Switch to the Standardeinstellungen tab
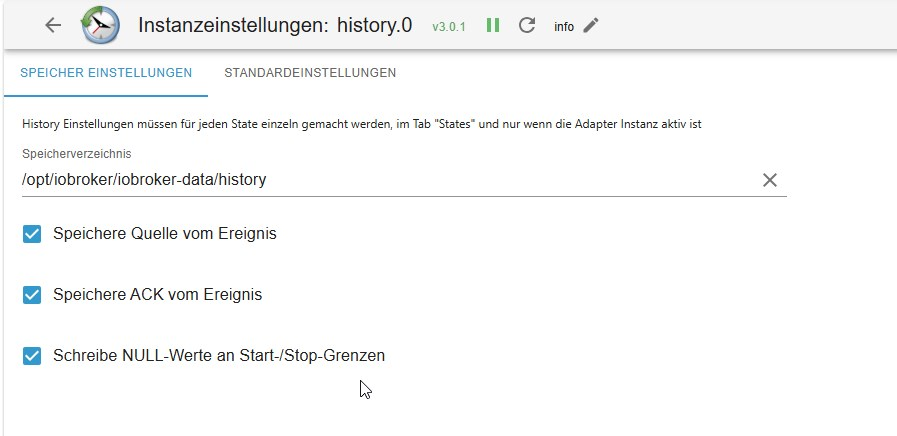 click(x=310, y=73)
